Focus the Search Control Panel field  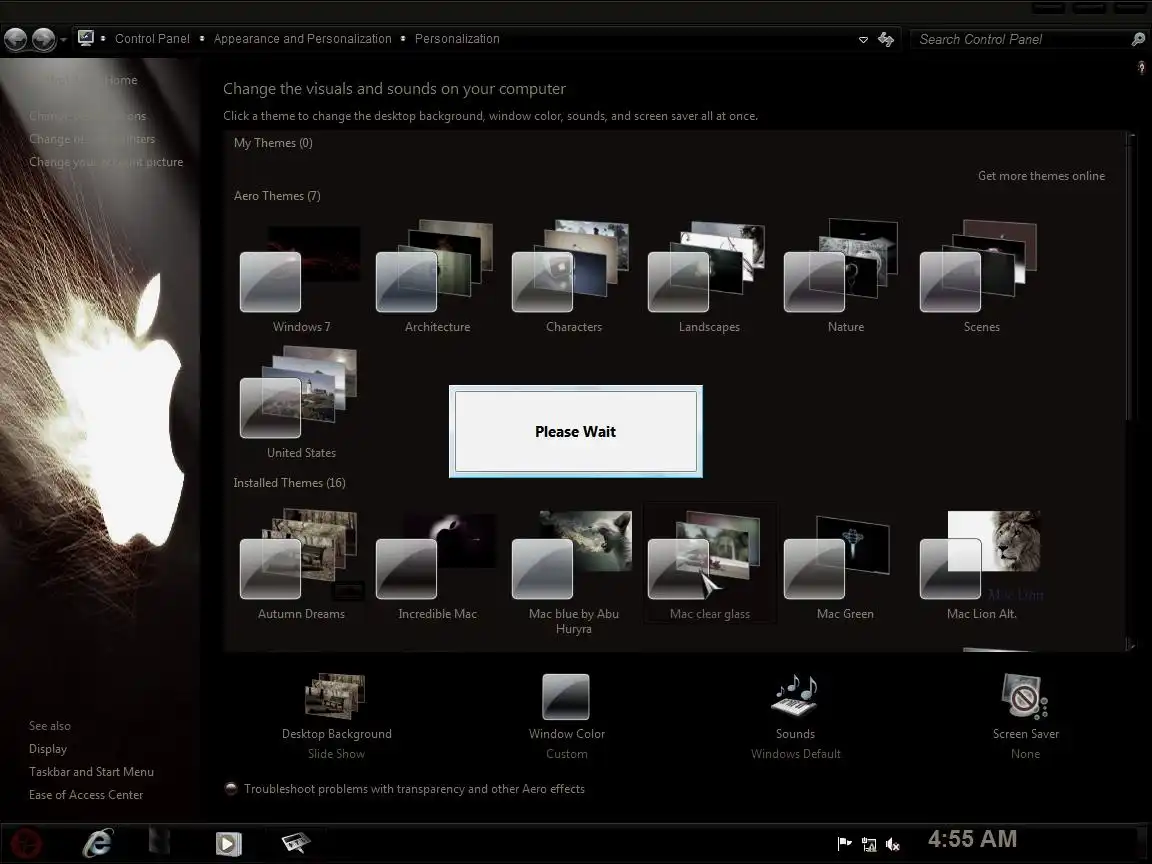pos(1021,39)
